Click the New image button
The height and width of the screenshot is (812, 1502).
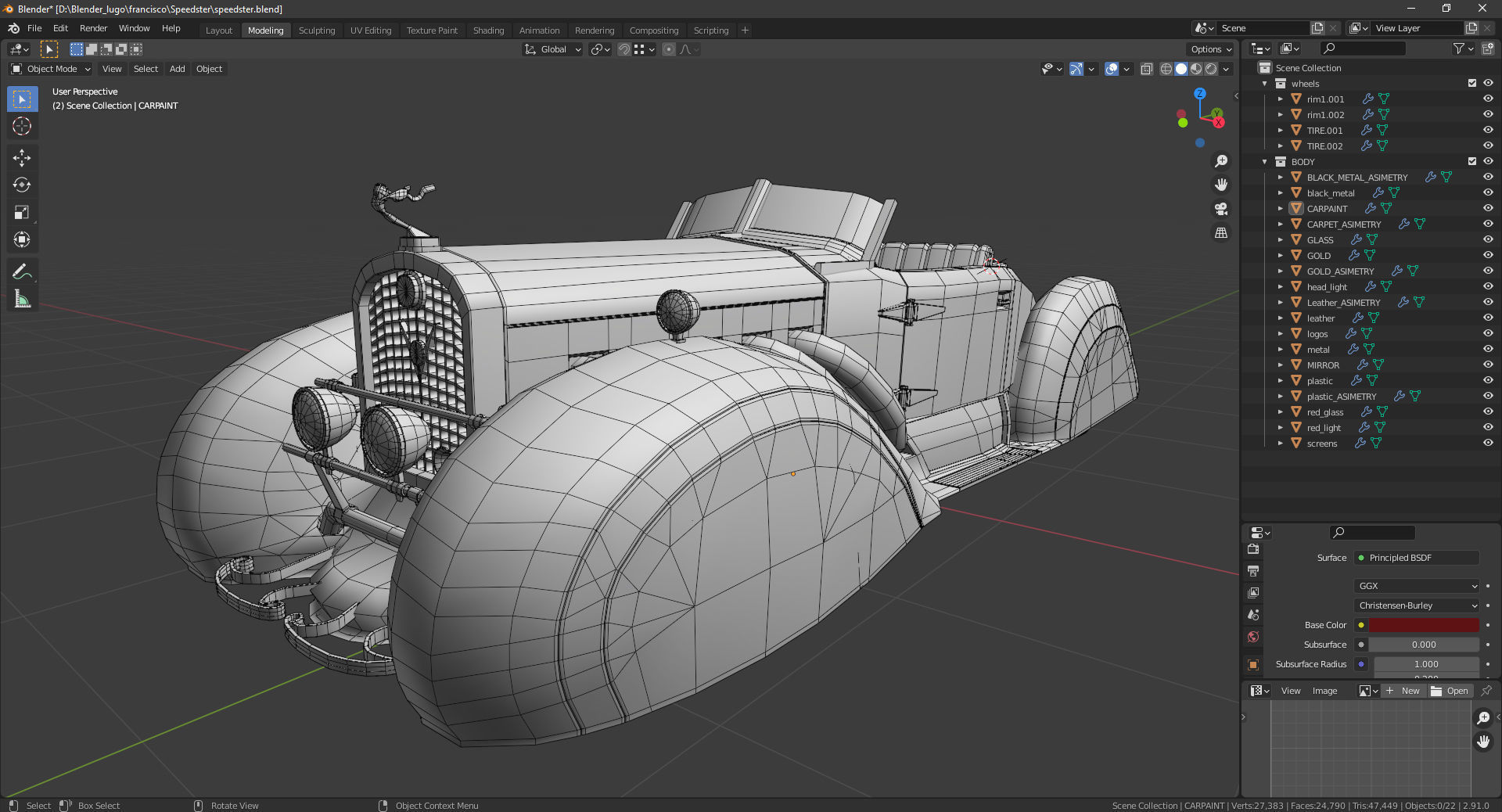click(1403, 691)
